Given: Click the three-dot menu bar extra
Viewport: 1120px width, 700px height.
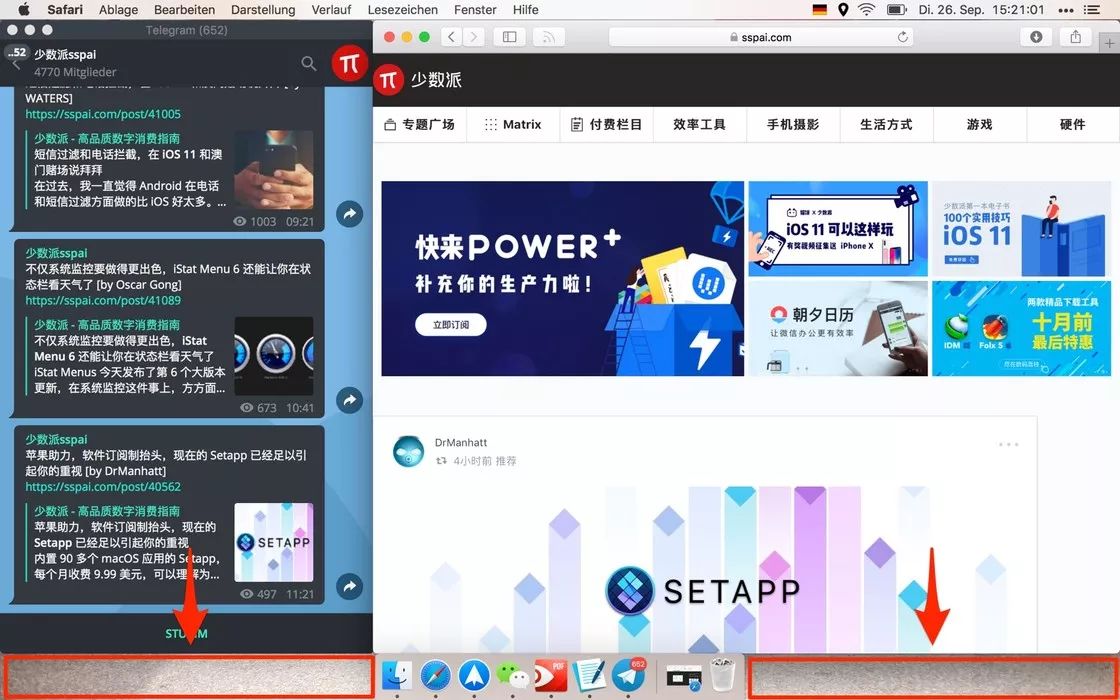Looking at the screenshot, I should [x=1065, y=10].
